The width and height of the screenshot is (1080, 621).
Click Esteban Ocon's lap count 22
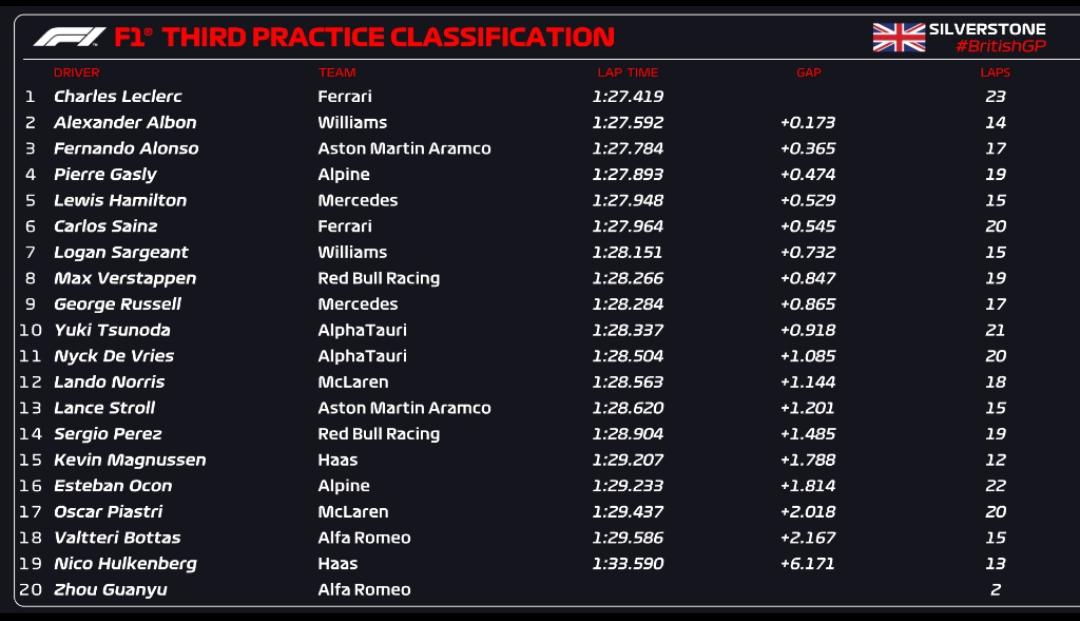pyautogui.click(x=995, y=486)
